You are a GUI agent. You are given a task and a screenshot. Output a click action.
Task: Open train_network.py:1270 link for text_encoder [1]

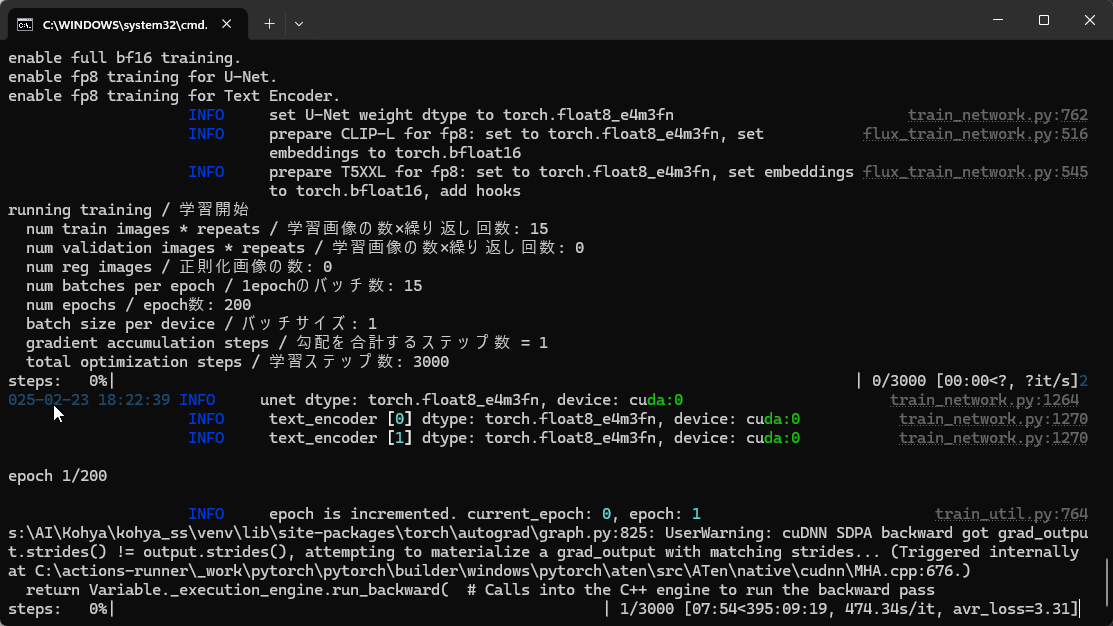click(x=993, y=438)
